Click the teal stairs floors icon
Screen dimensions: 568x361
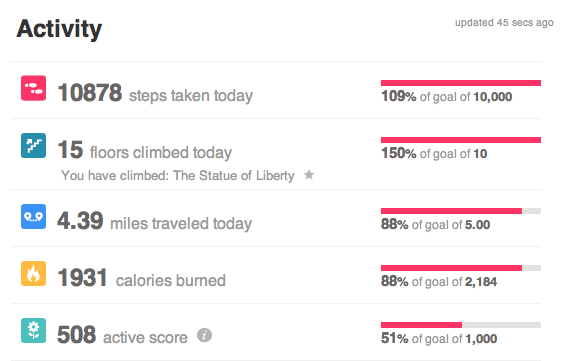33,146
